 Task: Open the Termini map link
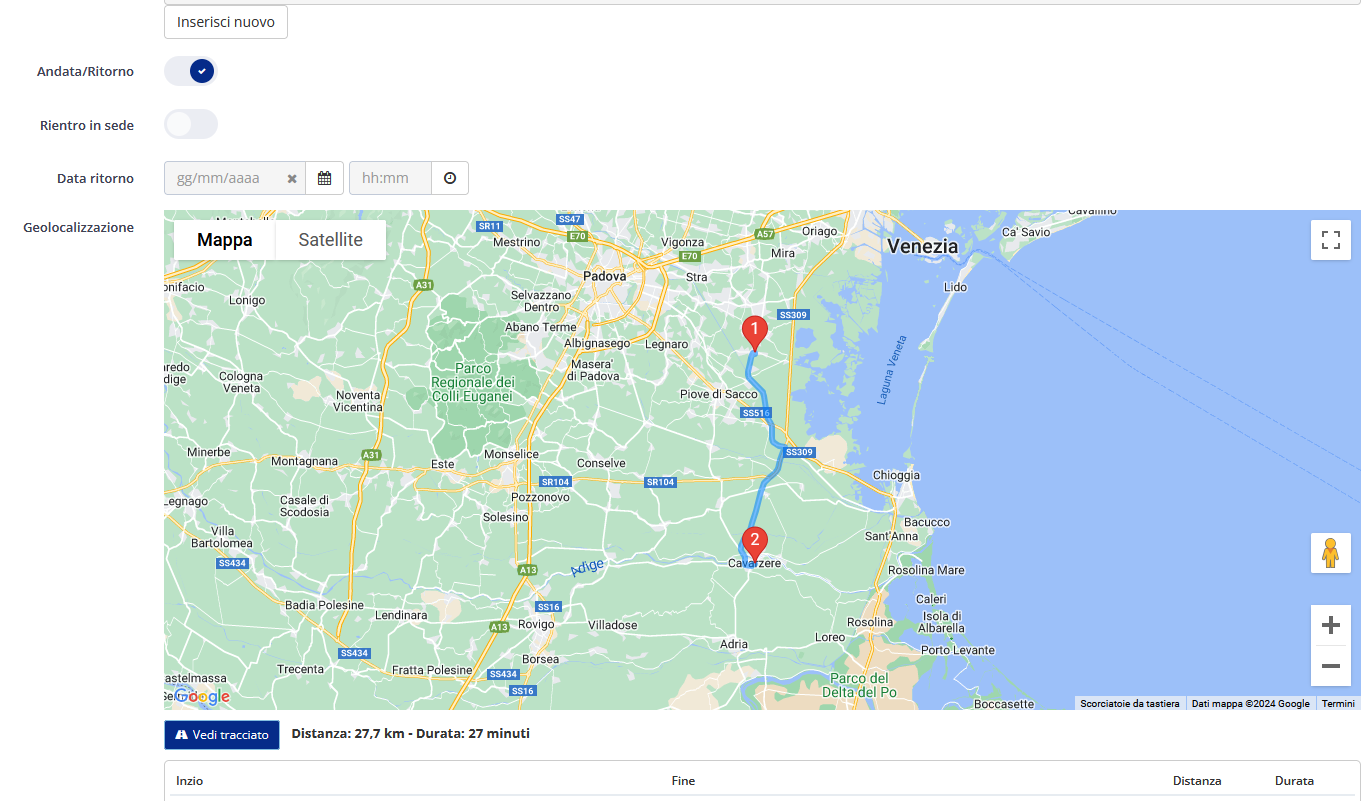point(1338,704)
